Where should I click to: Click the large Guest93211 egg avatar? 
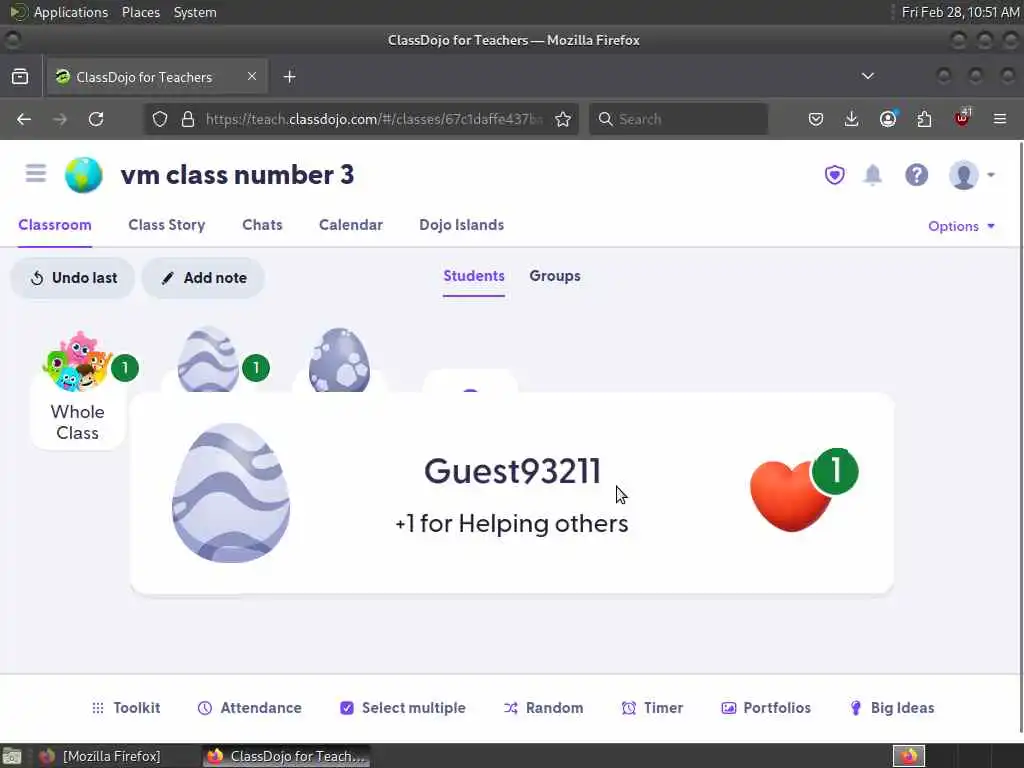pos(231,493)
